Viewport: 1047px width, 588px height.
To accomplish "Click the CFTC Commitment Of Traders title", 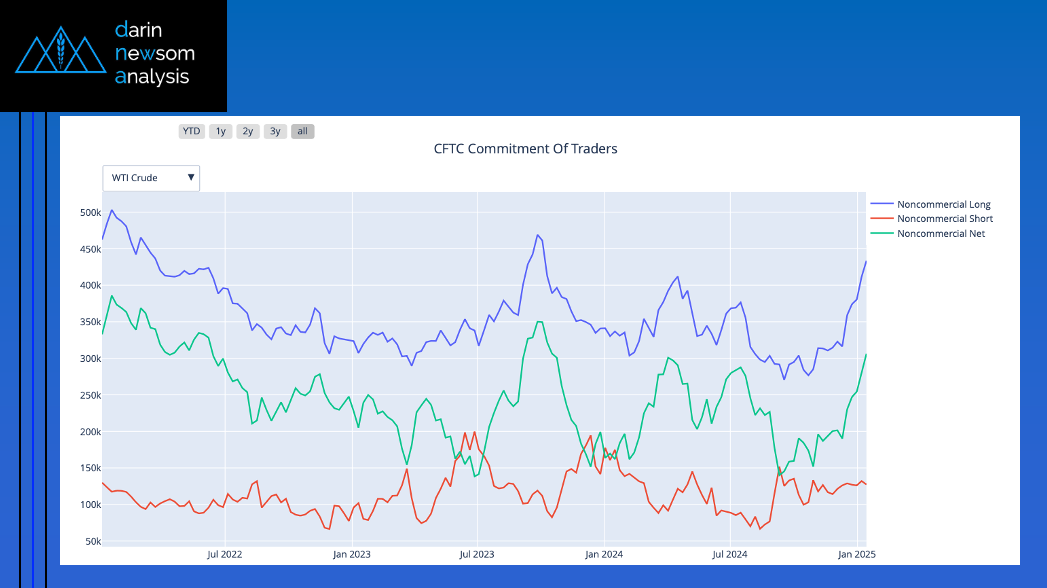I will tap(525, 149).
